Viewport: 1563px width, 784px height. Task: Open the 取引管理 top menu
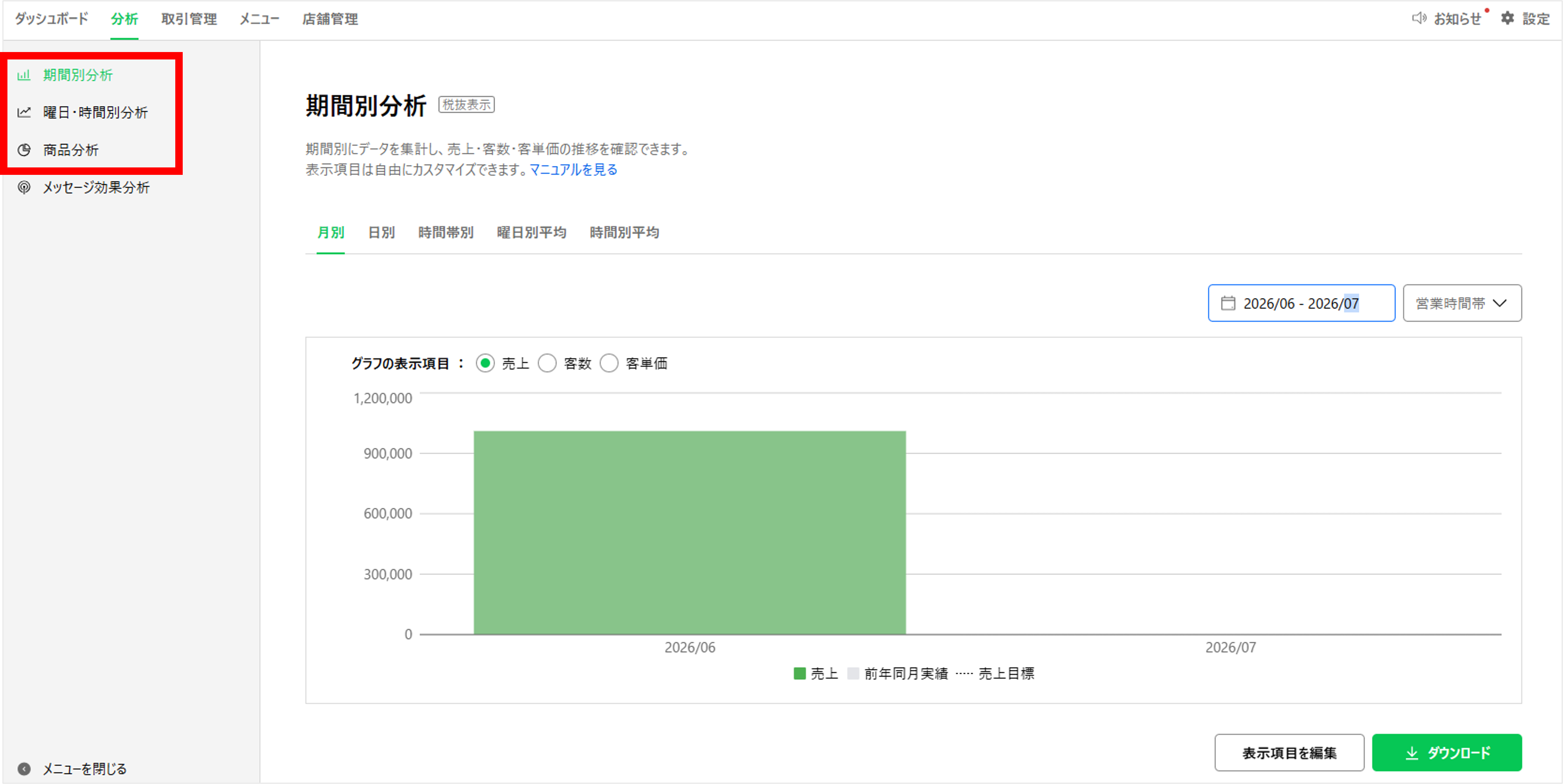coord(189,19)
